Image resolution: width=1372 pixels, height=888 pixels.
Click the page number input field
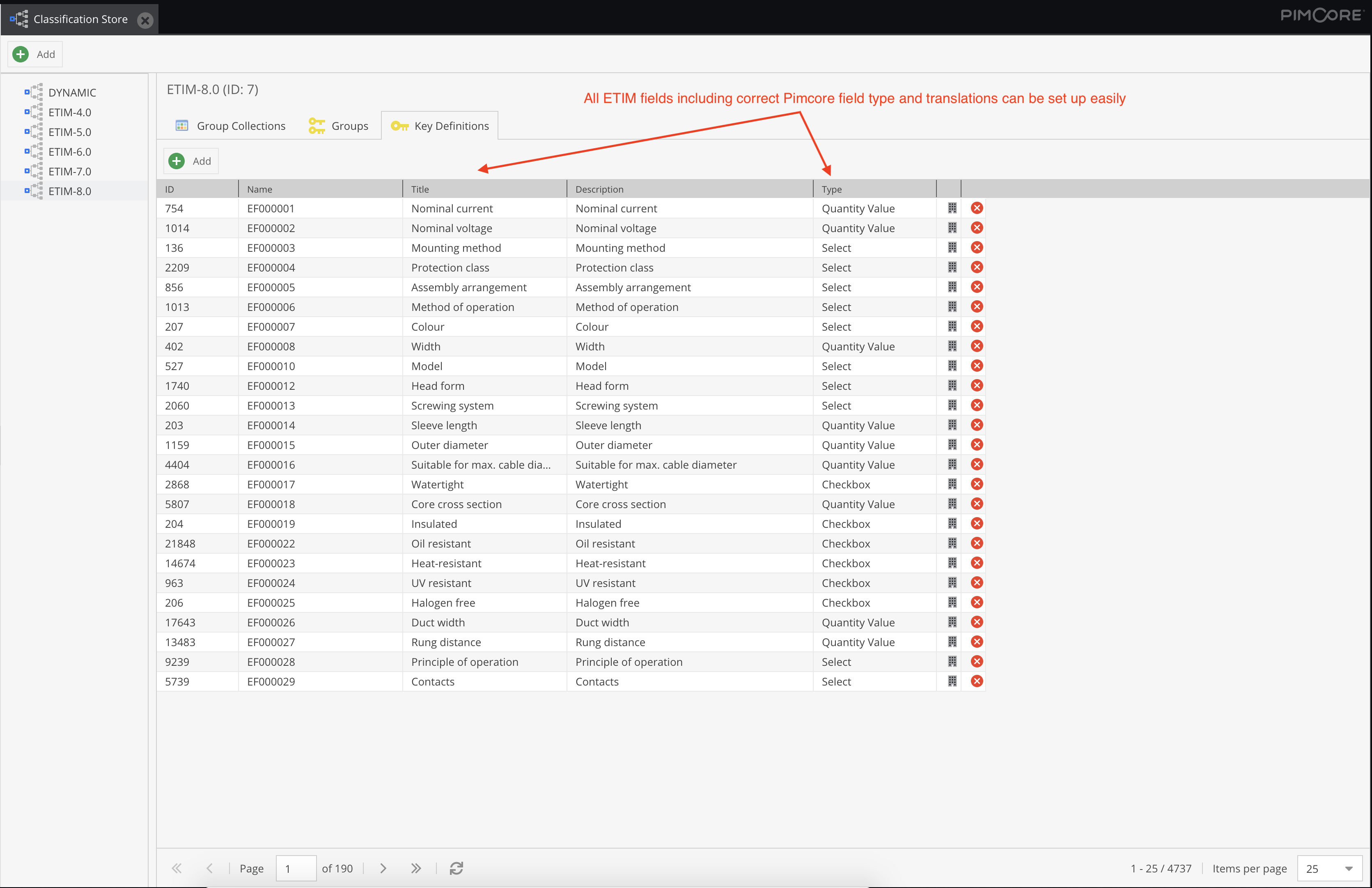click(x=296, y=868)
